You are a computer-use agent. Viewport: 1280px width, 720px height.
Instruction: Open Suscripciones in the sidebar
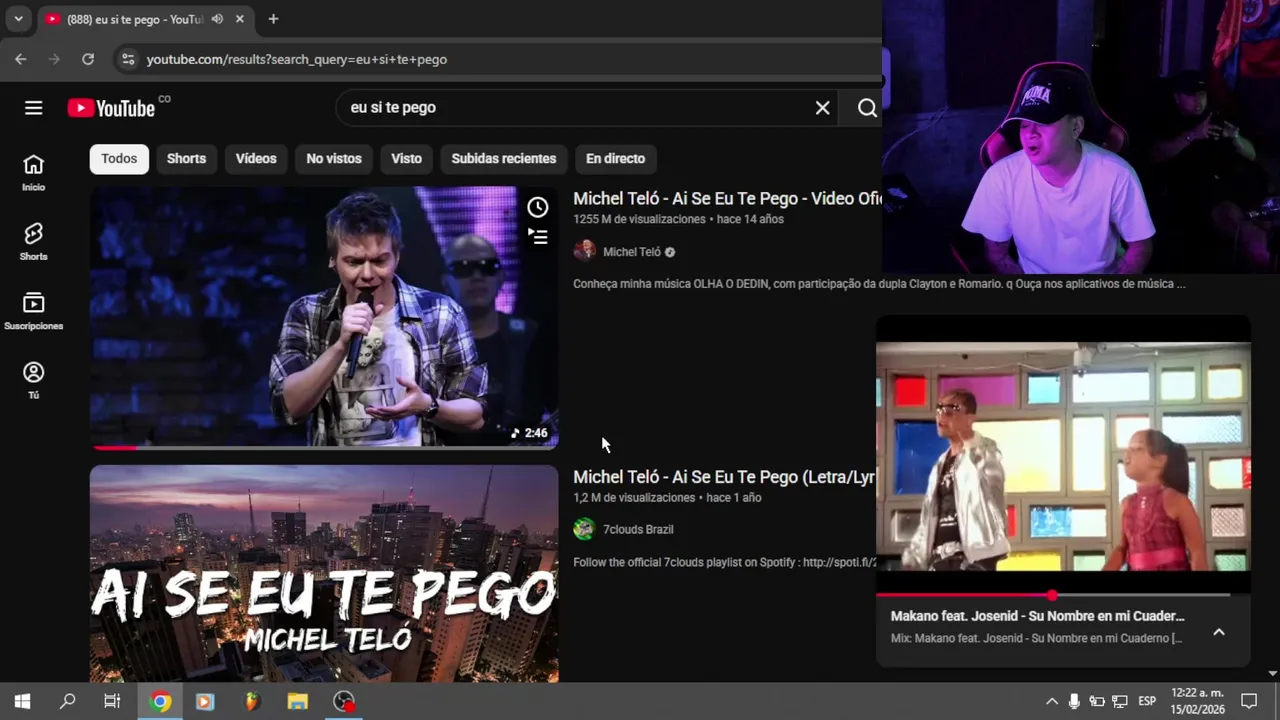click(x=34, y=311)
